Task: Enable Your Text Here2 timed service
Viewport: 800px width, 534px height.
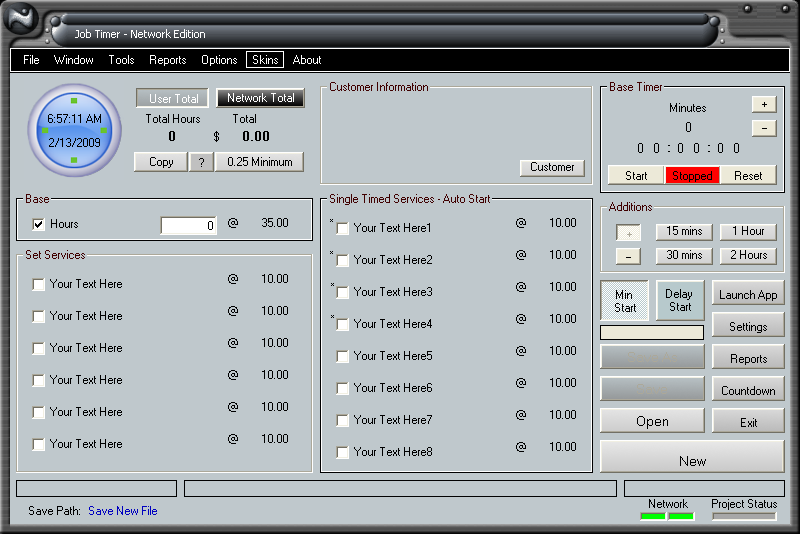Action: tap(342, 261)
